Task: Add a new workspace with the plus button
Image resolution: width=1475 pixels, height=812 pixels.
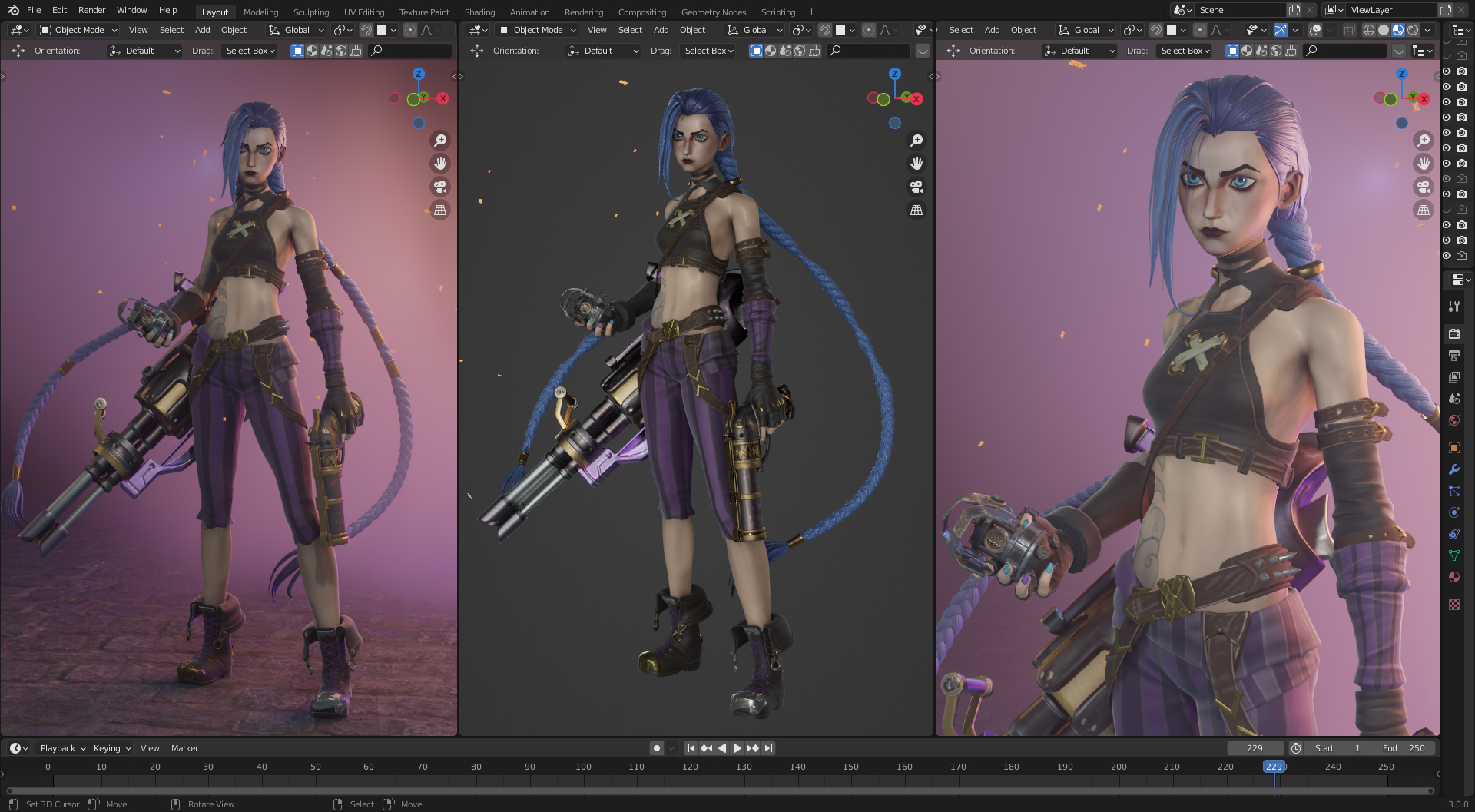Action: (811, 12)
